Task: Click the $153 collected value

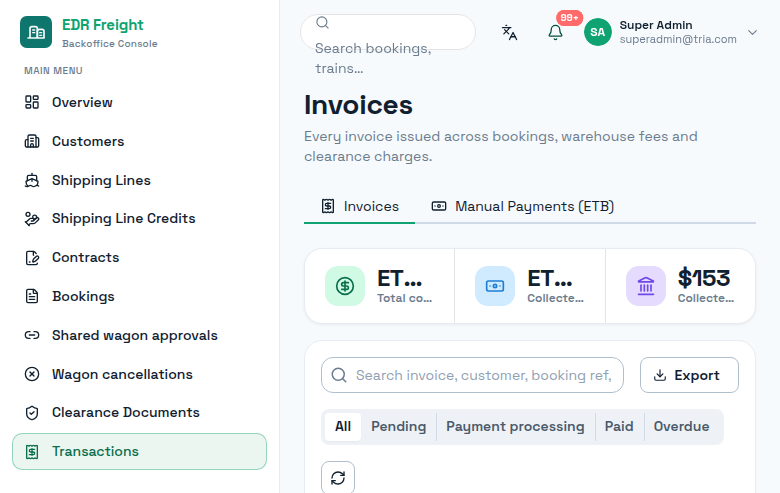Action: click(704, 278)
